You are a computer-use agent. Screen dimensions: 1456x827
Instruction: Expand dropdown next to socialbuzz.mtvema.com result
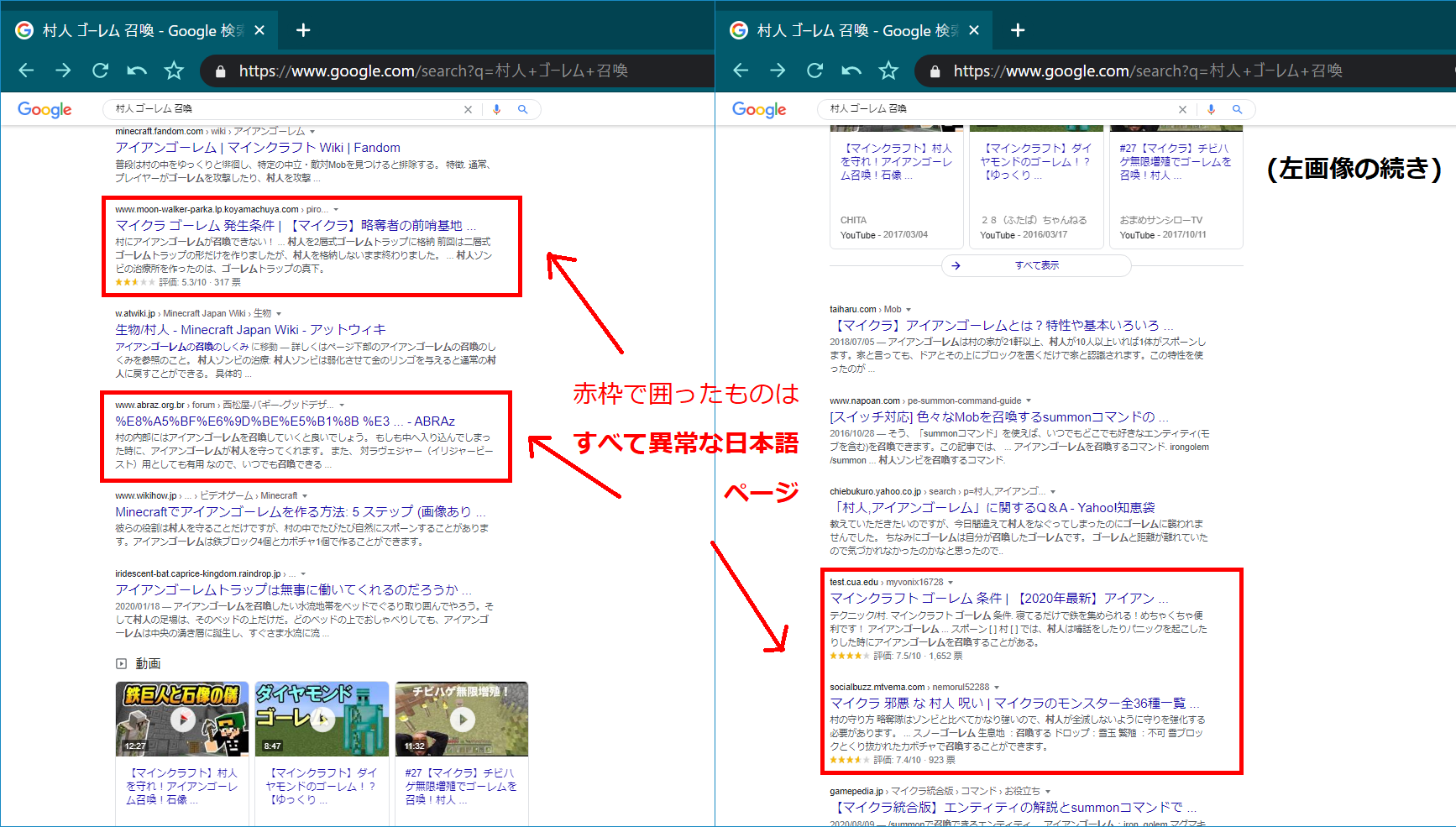coord(997,688)
